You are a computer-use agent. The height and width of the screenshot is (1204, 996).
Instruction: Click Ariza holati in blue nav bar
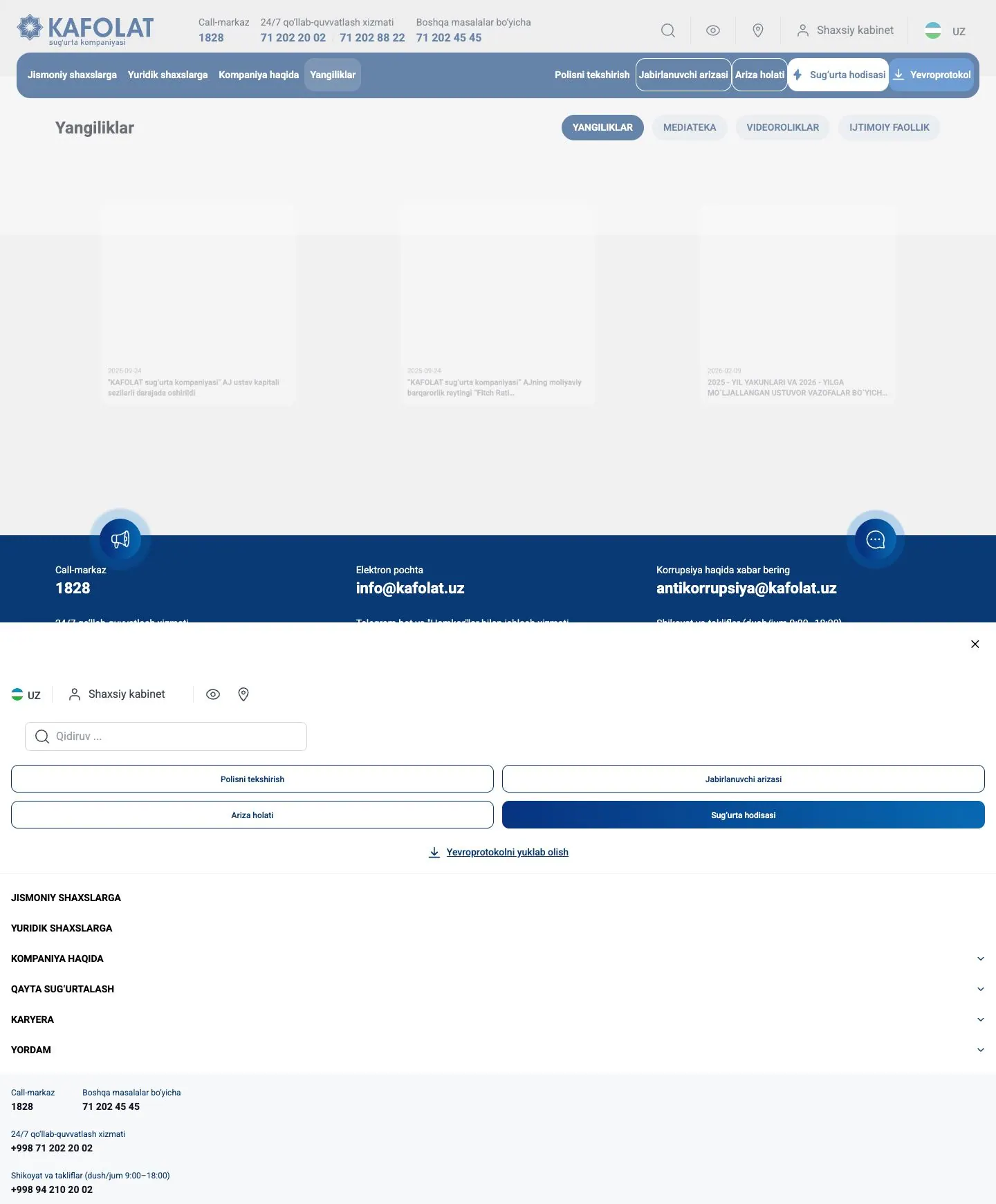click(x=759, y=75)
